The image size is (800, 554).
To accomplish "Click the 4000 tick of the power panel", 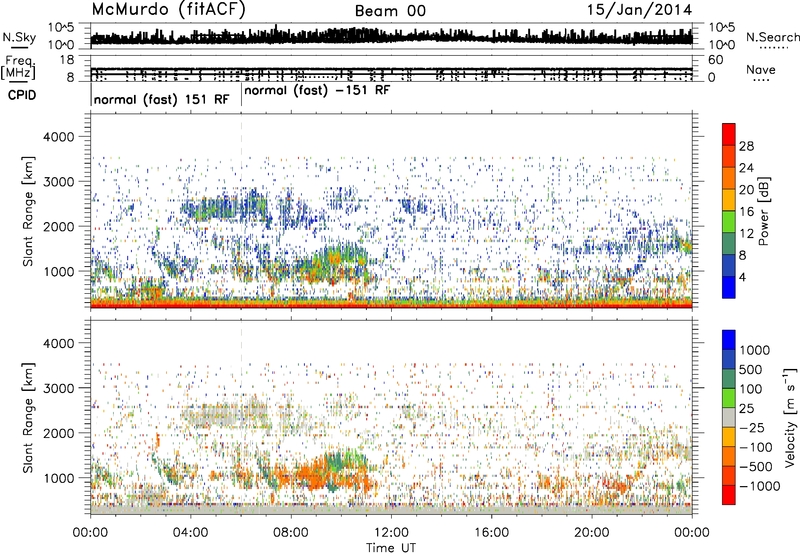I will [59, 137].
